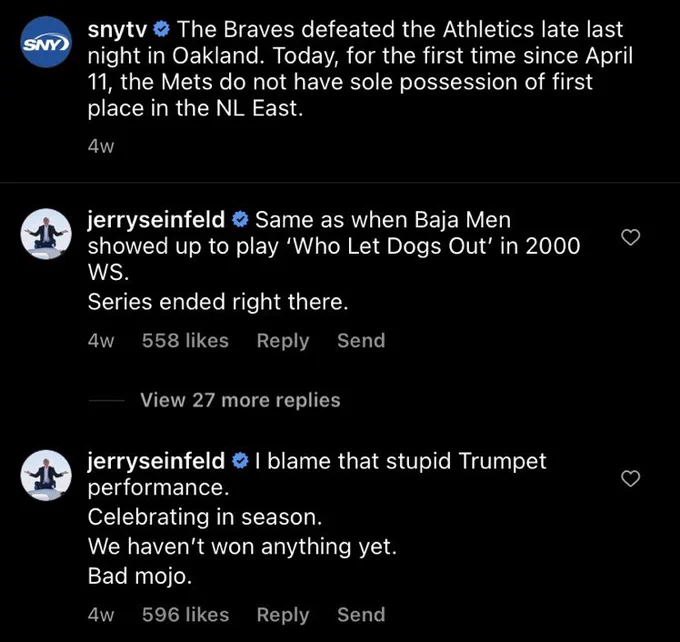Viewport: 680px width, 642px height.
Task: Open jerryseinfeld username on first comment
Action: tap(156, 220)
